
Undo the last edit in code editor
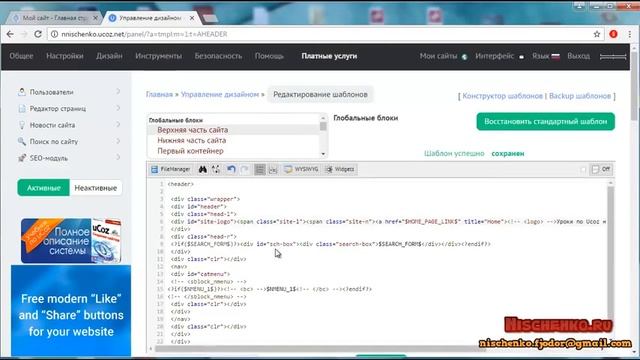231,169
